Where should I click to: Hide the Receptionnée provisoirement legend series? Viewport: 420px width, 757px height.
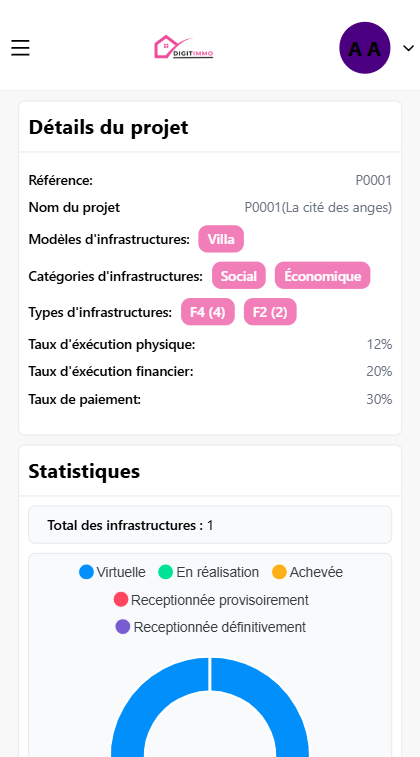[211, 600]
